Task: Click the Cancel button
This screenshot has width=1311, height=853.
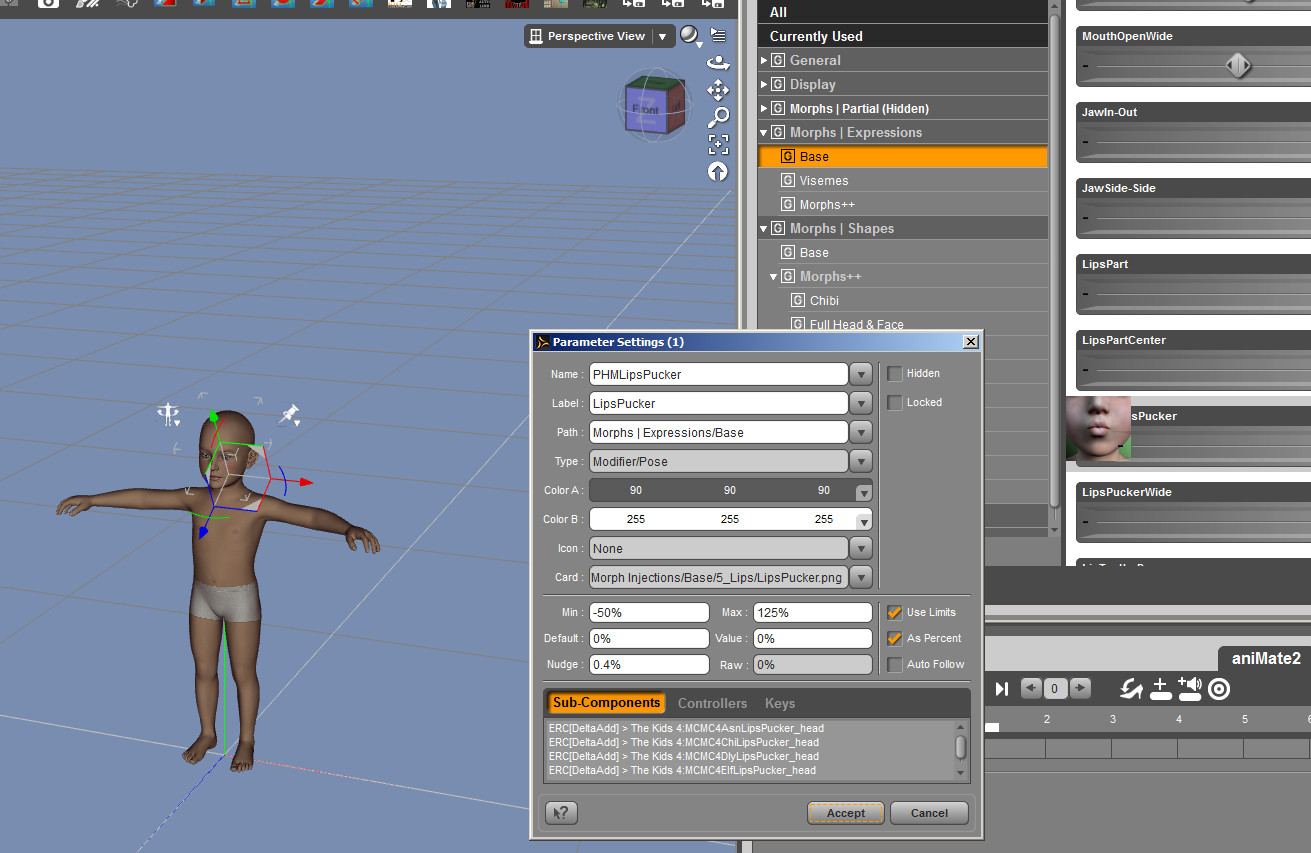Action: pyautogui.click(x=929, y=813)
